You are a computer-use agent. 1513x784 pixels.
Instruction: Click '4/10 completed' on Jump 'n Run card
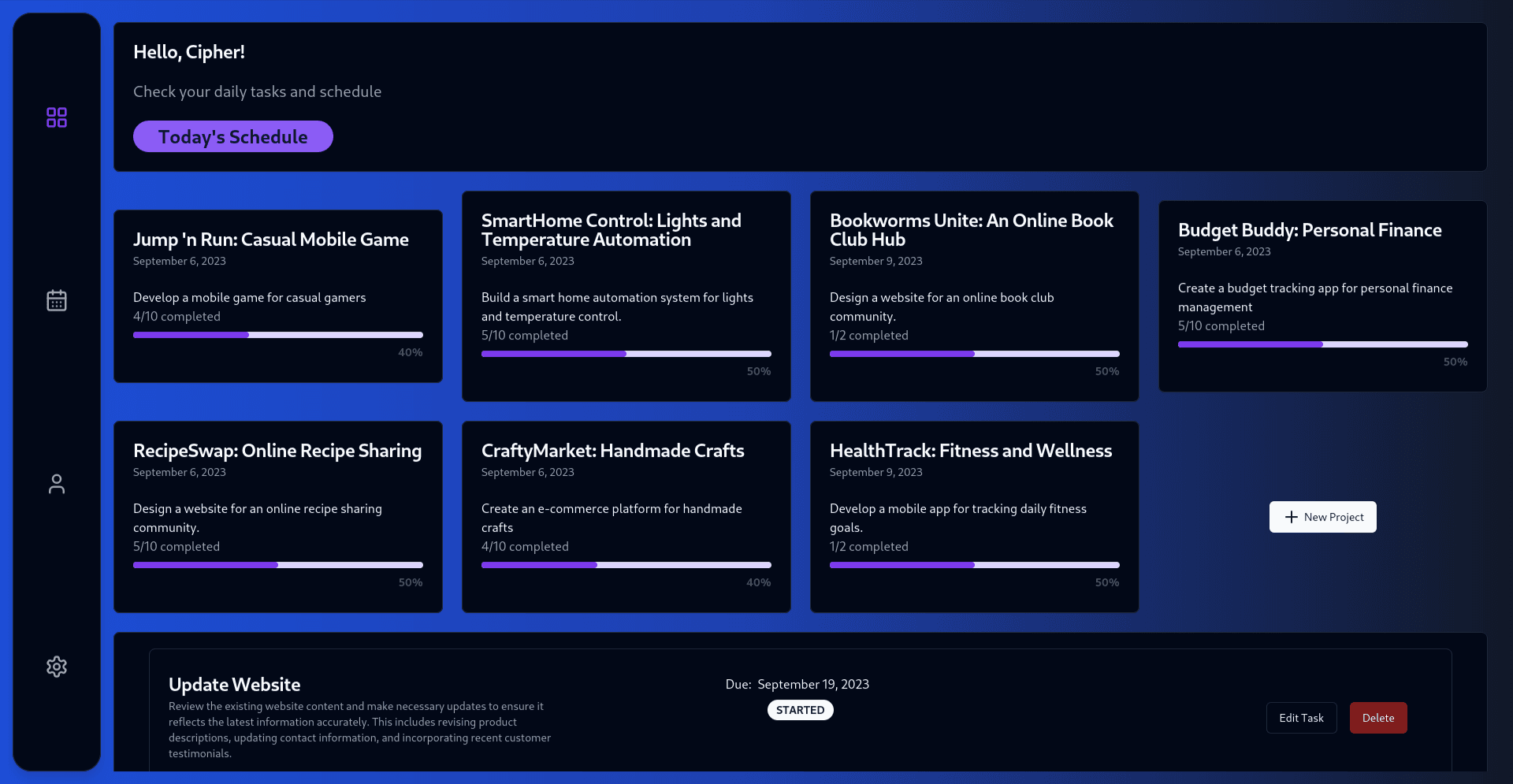177,316
